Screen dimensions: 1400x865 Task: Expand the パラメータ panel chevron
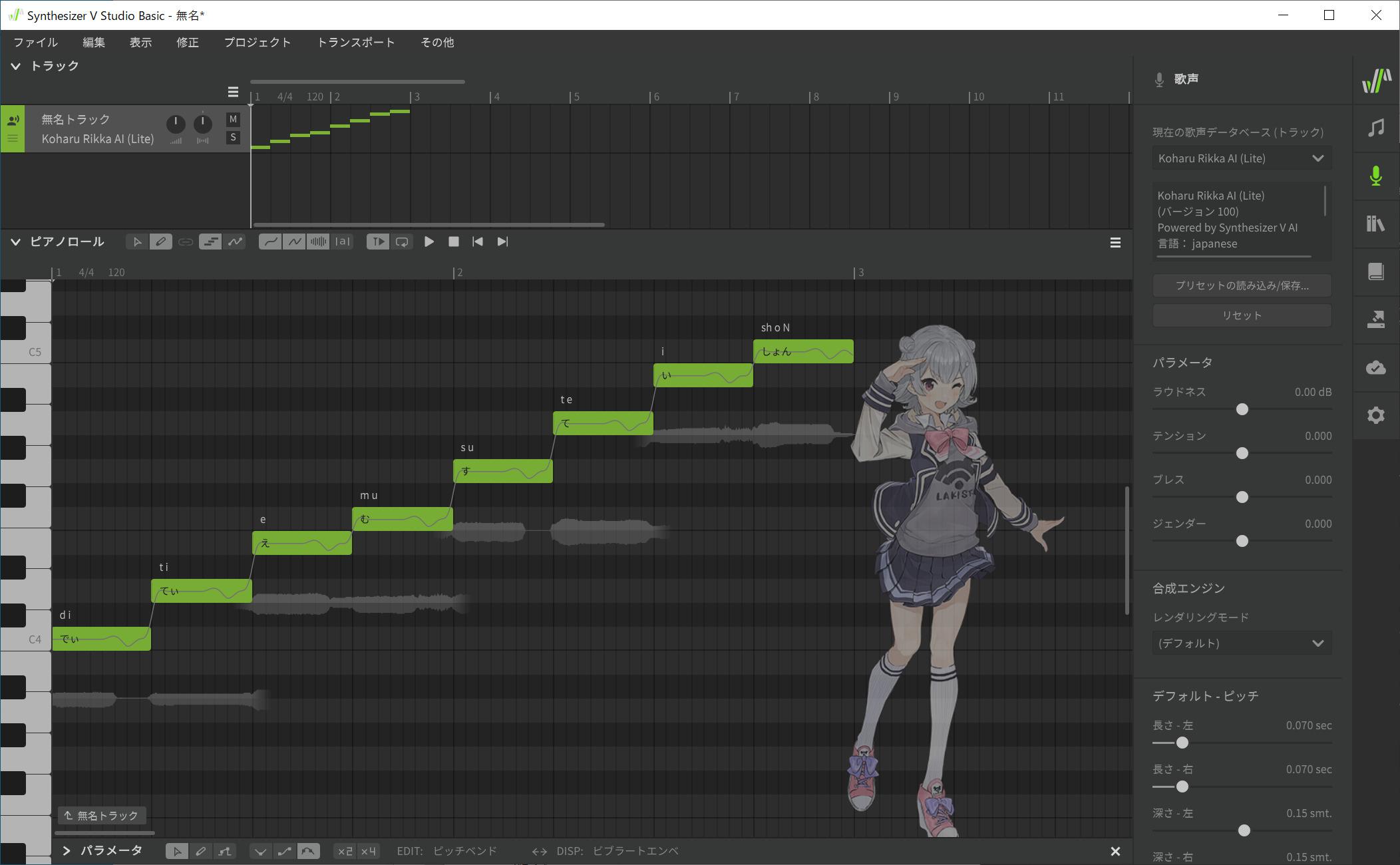click(x=66, y=851)
